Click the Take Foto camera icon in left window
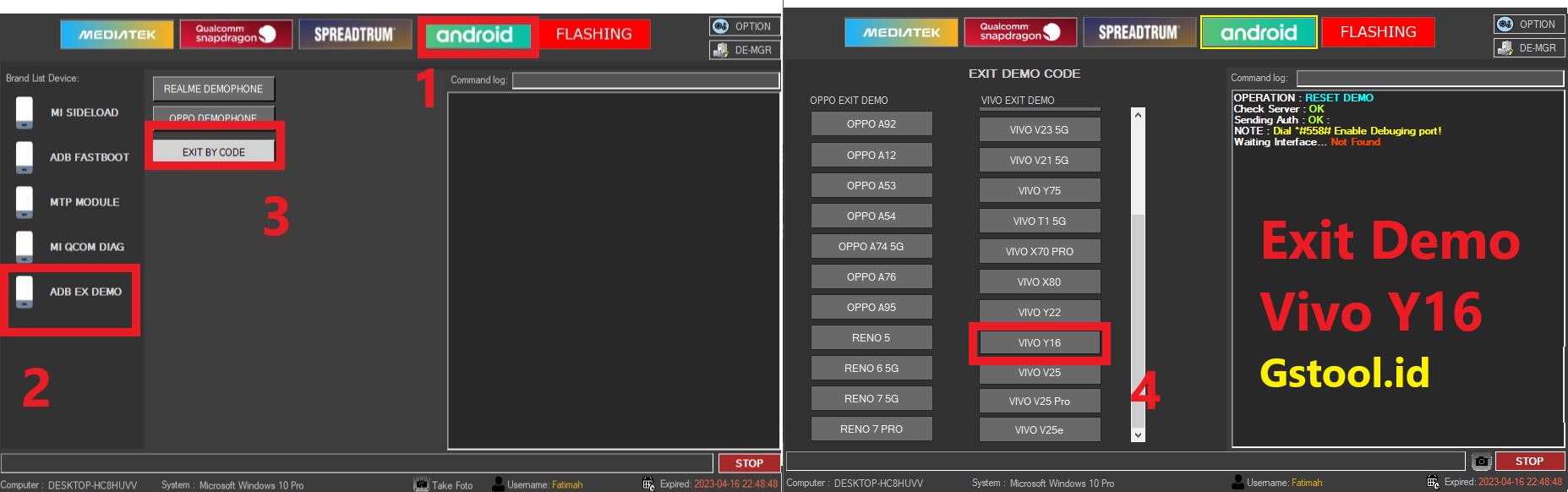The width and height of the screenshot is (1568, 492). click(x=421, y=484)
